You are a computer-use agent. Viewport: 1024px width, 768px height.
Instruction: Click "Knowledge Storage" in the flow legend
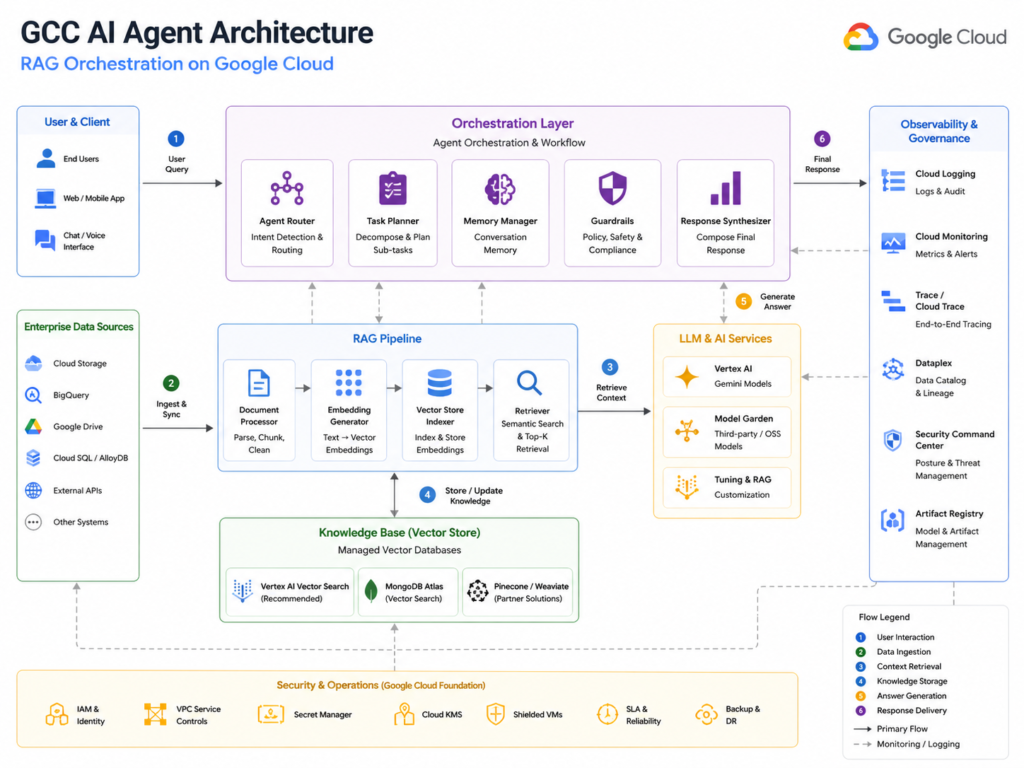[x=912, y=681]
